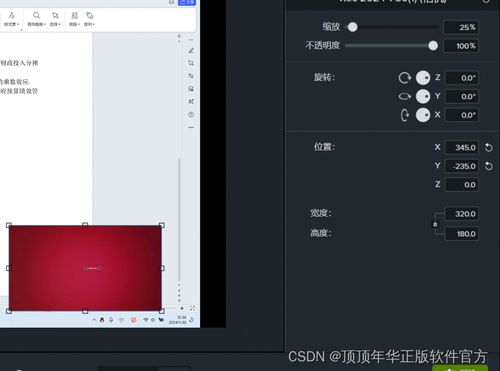Click the cursor select icon in side panel

(191, 63)
